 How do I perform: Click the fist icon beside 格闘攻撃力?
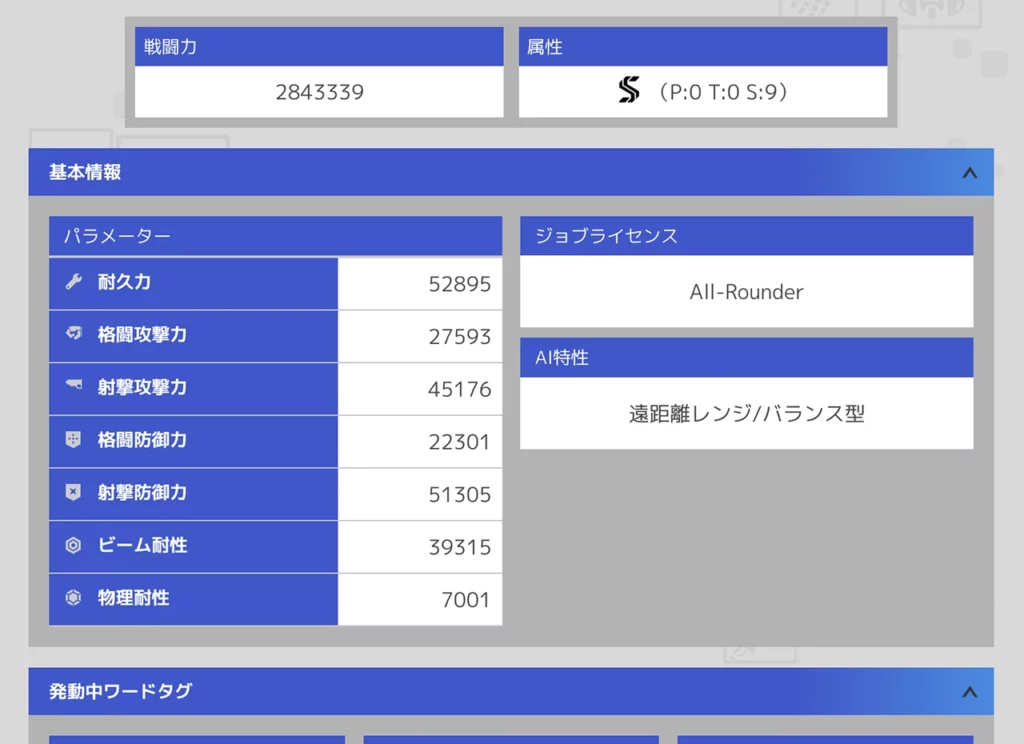(73, 335)
